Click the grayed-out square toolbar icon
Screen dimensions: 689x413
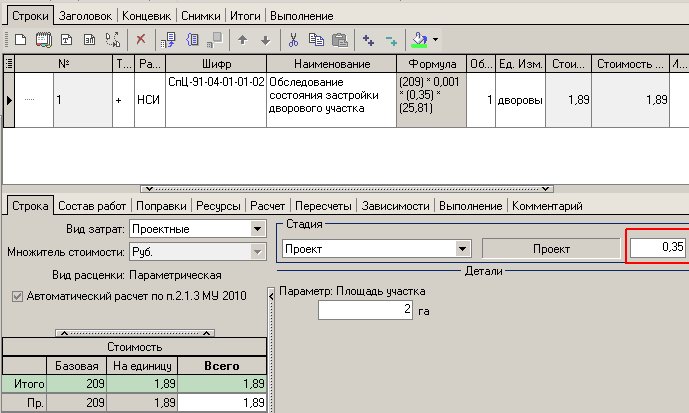[215, 40]
